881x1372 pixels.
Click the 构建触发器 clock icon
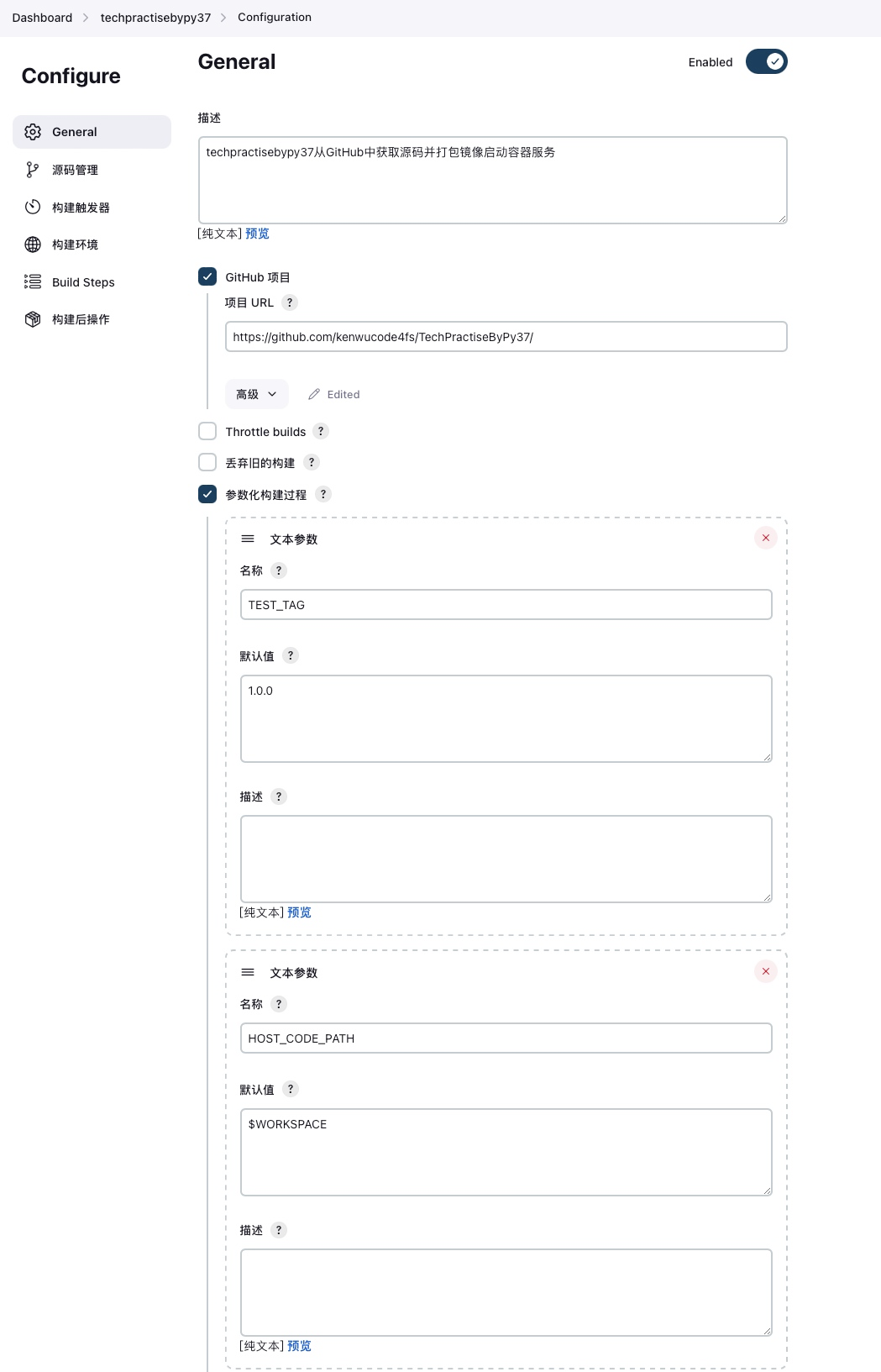point(33,207)
